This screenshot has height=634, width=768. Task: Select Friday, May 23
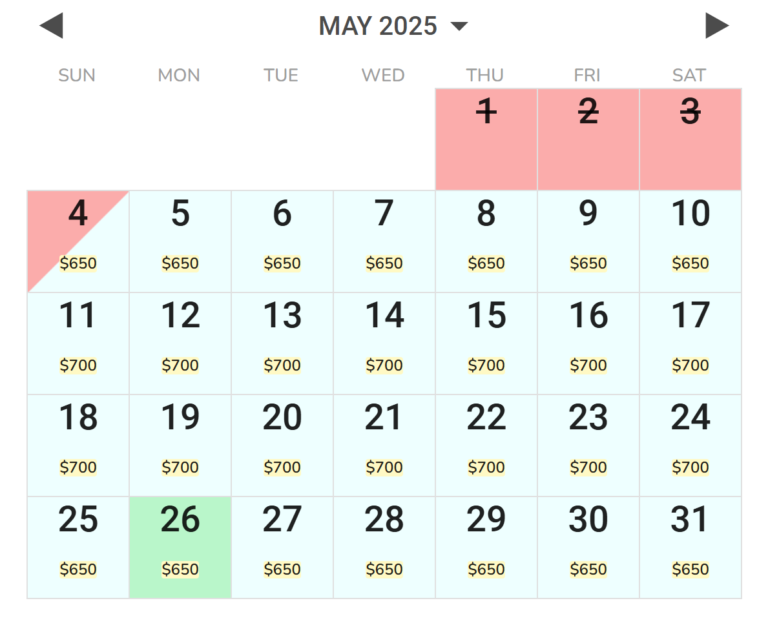click(588, 444)
